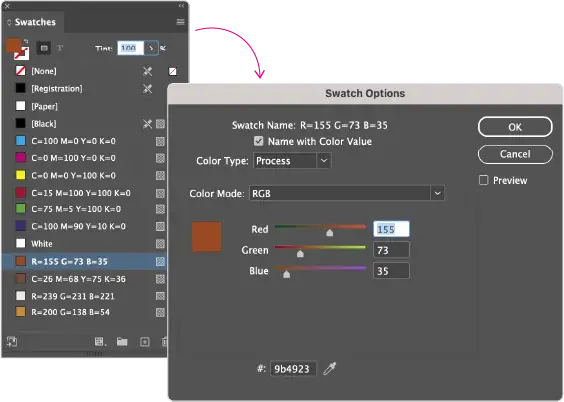564x402 pixels.
Task: Click the Cancel button
Action: [515, 154]
